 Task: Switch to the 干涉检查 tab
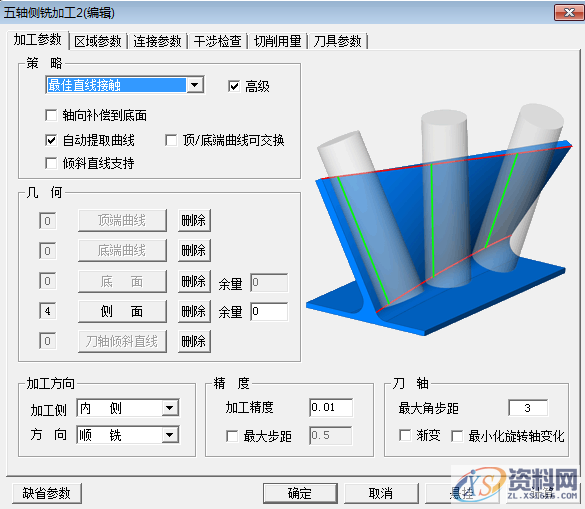pos(217,41)
